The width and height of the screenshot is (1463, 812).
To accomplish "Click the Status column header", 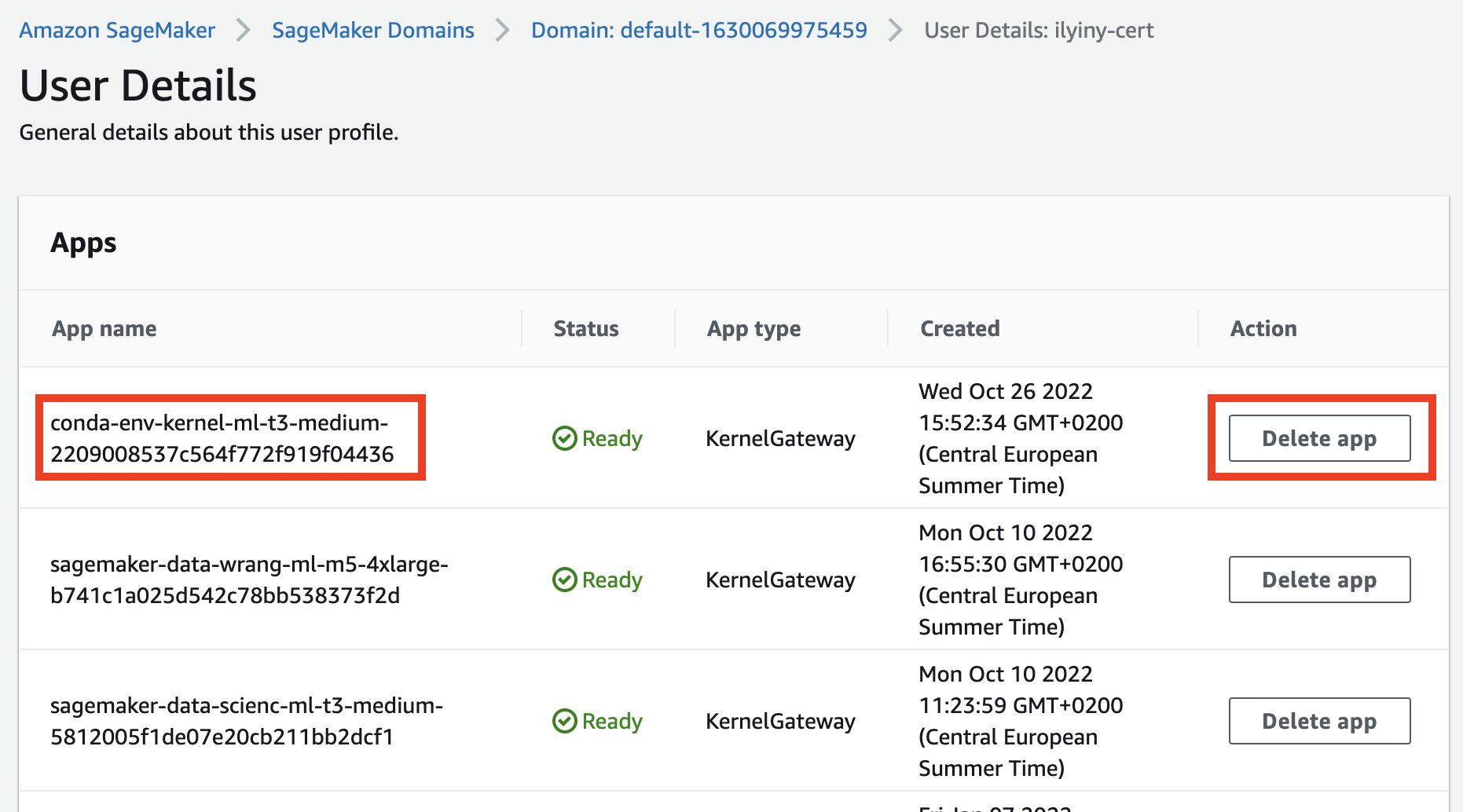I will 586,328.
